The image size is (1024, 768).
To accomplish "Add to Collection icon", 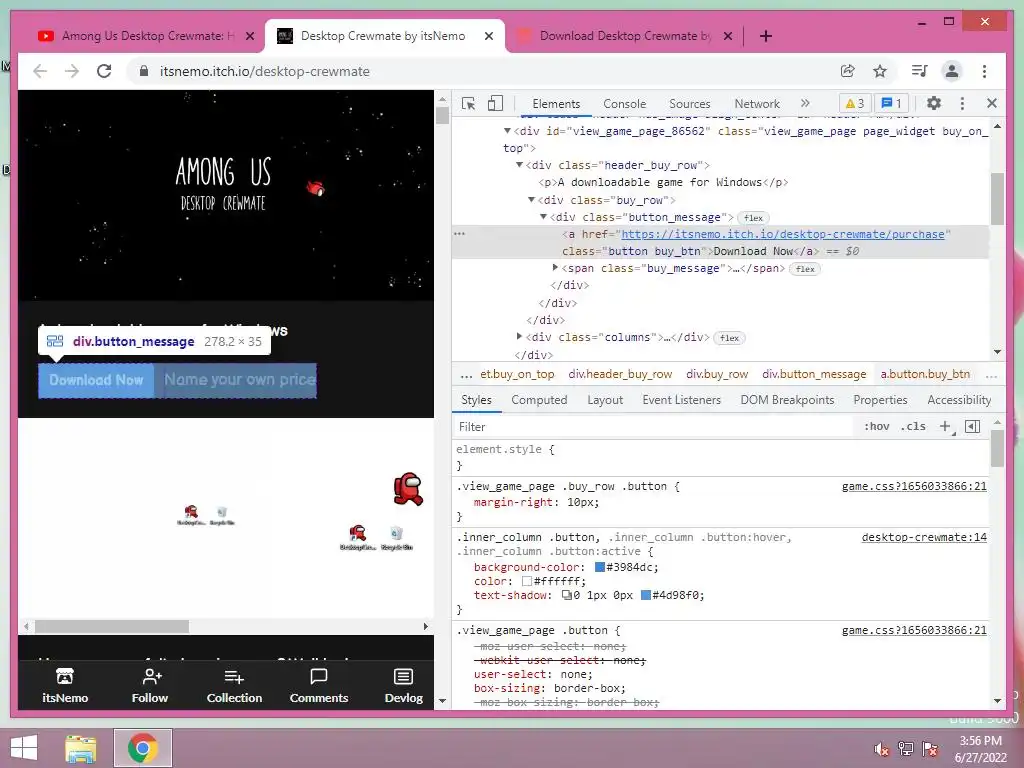I will pyautogui.click(x=234, y=685).
